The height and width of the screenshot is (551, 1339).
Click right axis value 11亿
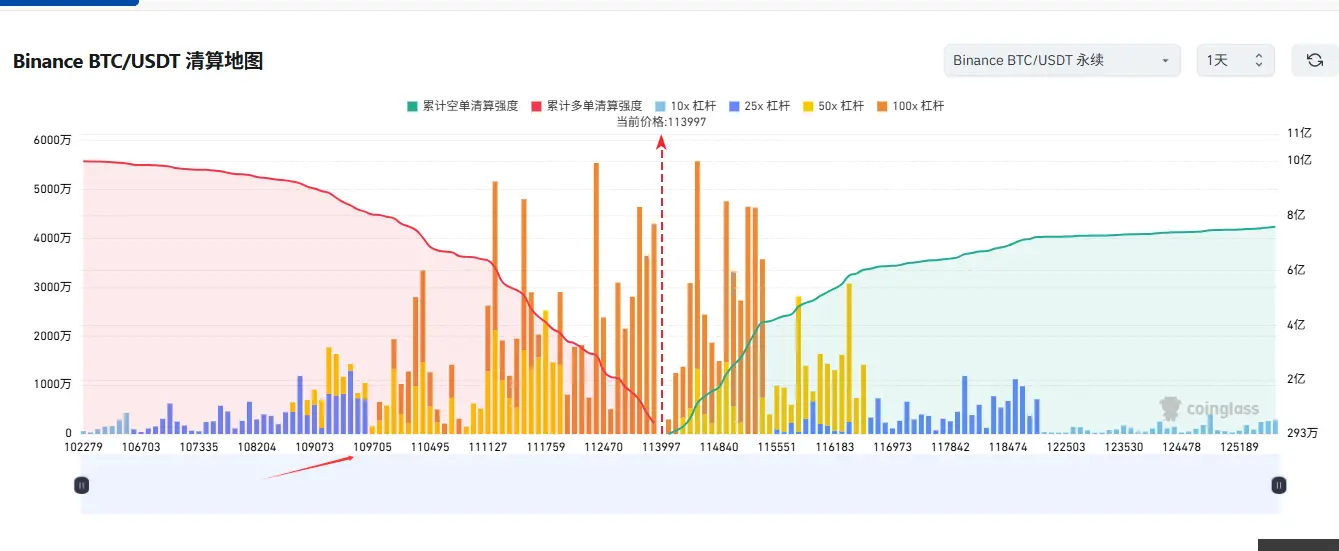click(x=1299, y=133)
